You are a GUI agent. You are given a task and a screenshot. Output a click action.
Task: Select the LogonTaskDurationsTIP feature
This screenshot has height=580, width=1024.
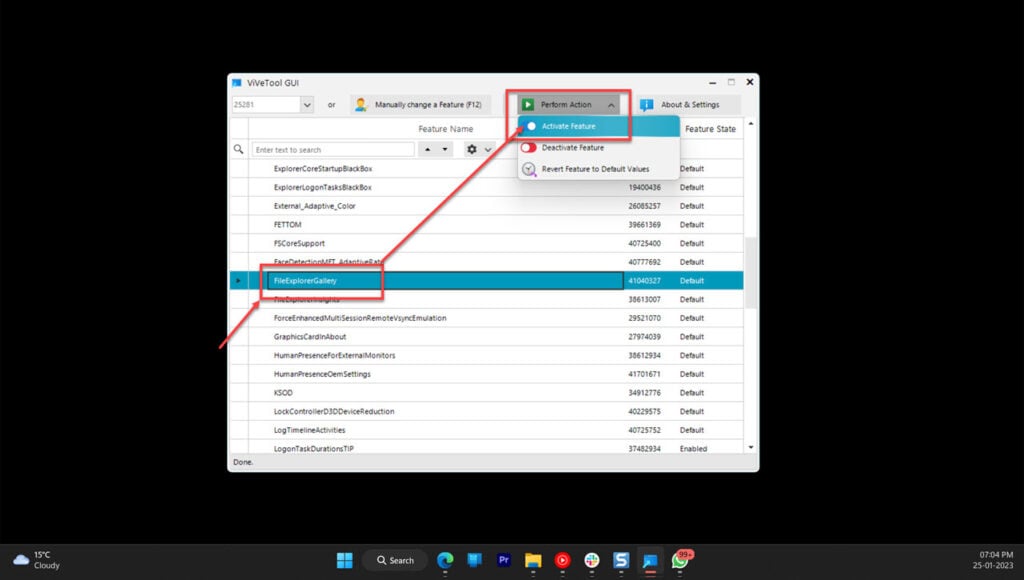313,449
